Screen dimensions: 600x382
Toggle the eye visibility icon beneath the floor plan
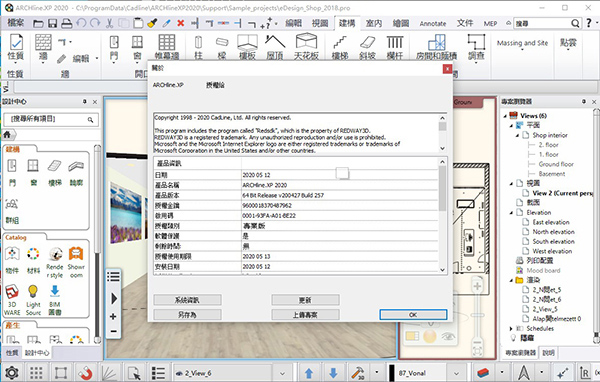pyautogui.click(x=448, y=336)
